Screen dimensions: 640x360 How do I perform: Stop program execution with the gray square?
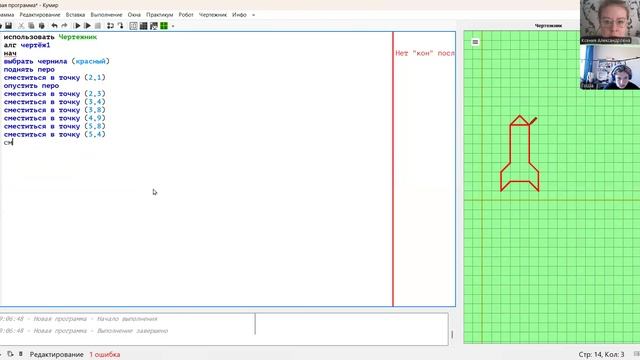tap(98, 26)
